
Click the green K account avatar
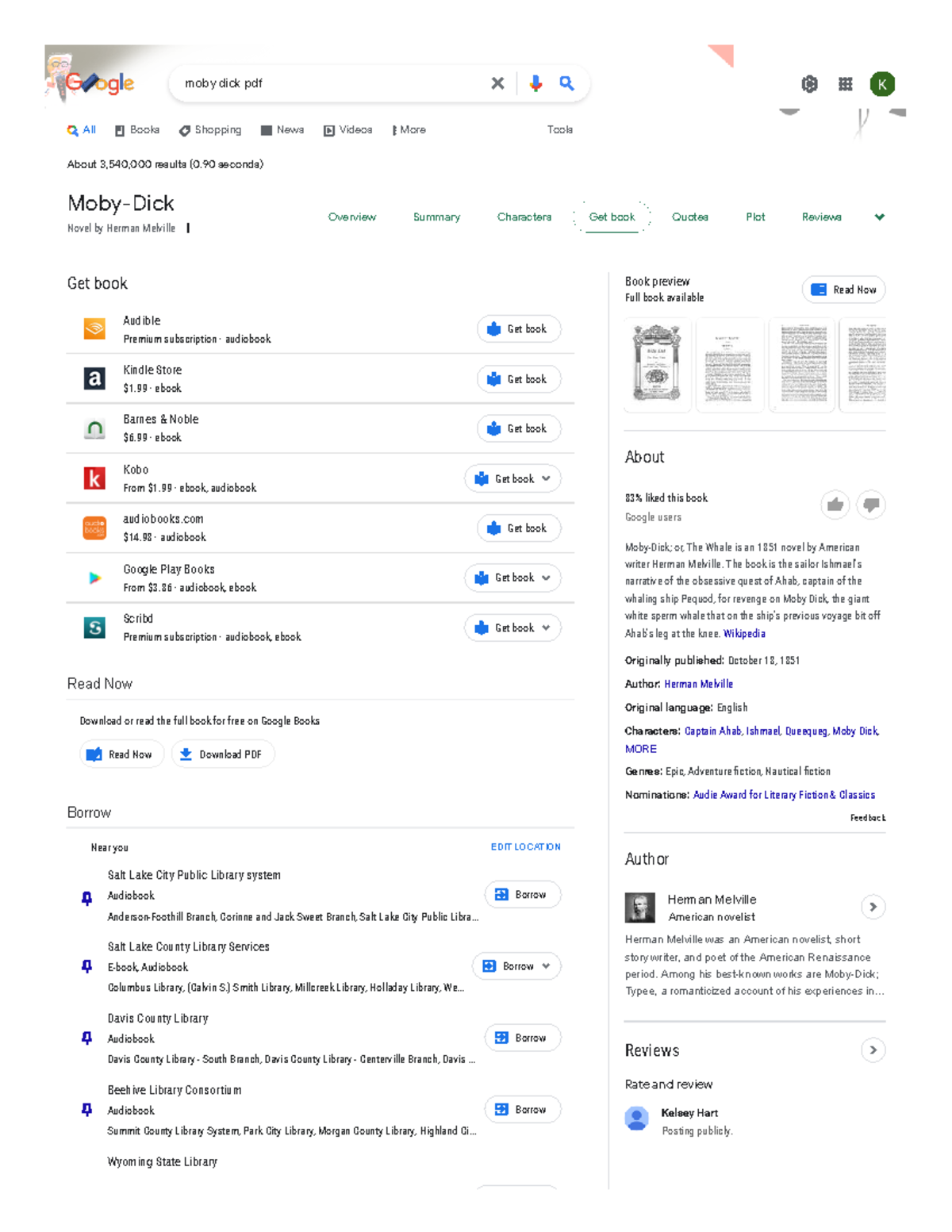tap(882, 84)
